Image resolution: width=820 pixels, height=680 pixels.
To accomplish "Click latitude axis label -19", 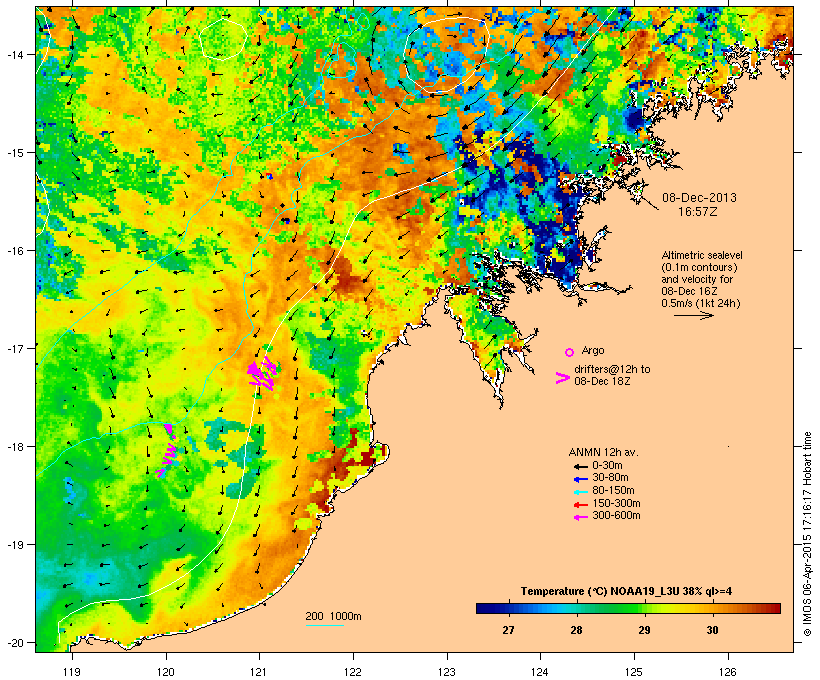I will (x=14, y=545).
